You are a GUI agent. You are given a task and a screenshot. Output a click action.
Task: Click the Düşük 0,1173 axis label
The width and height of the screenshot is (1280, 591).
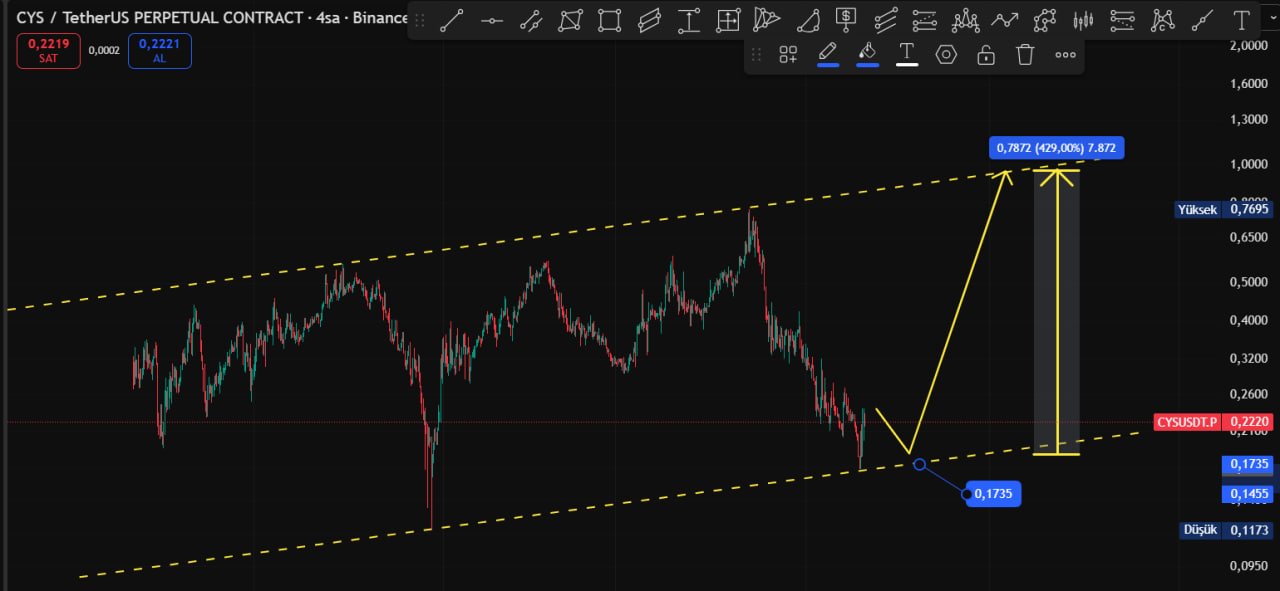[x=1227, y=530]
